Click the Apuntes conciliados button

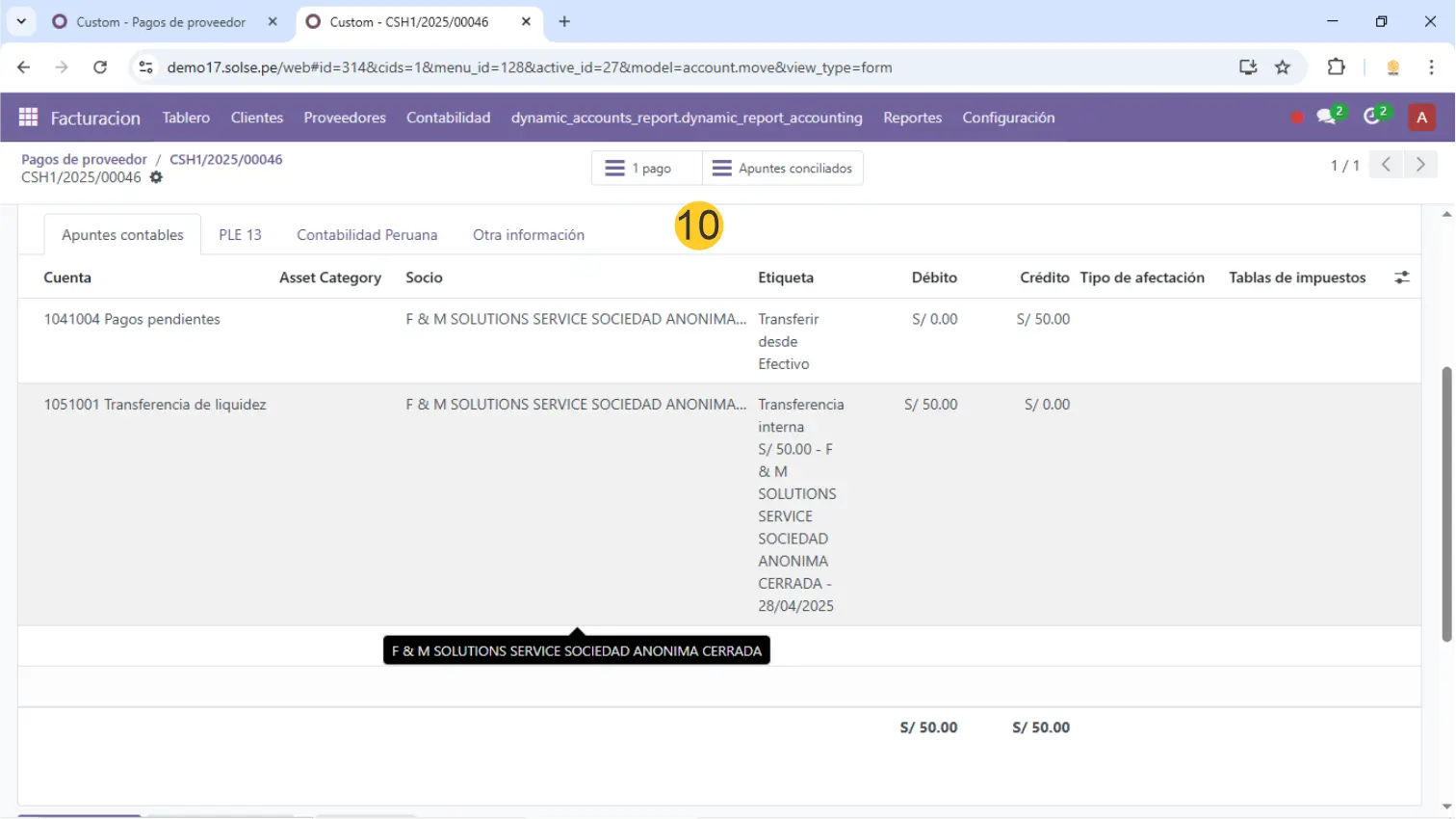click(x=783, y=168)
